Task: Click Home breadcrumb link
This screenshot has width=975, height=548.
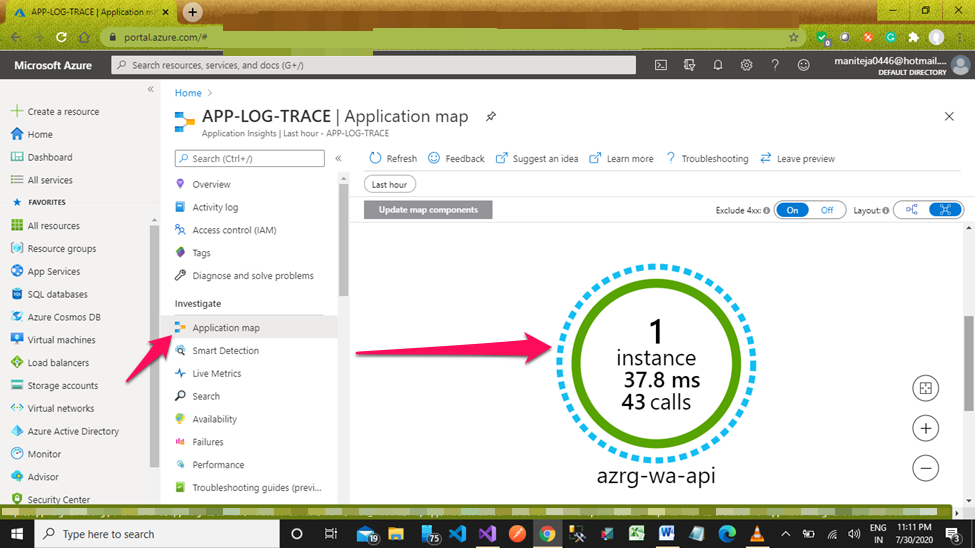Action: point(188,93)
